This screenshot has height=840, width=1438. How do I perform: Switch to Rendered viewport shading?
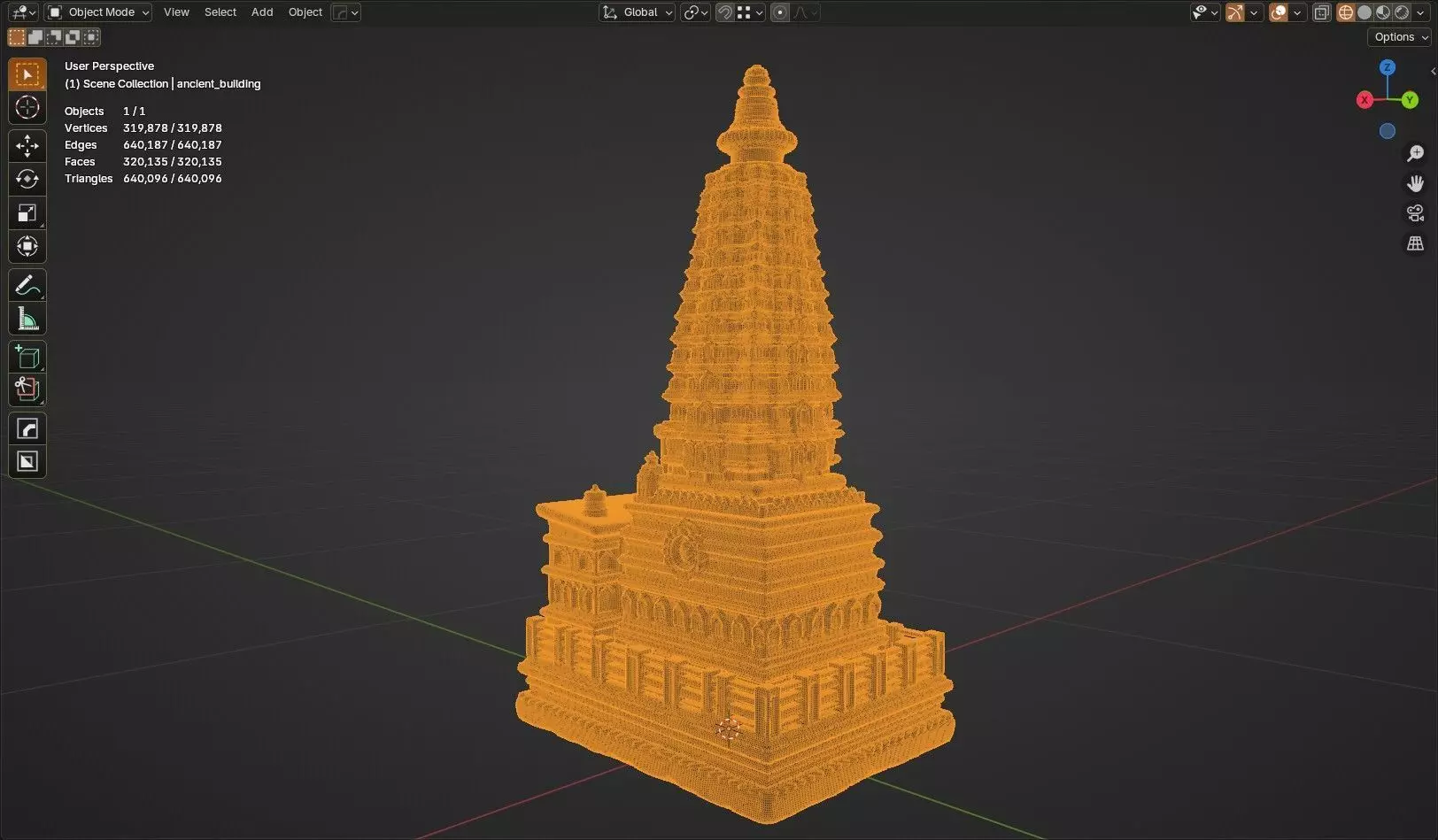tap(1402, 12)
